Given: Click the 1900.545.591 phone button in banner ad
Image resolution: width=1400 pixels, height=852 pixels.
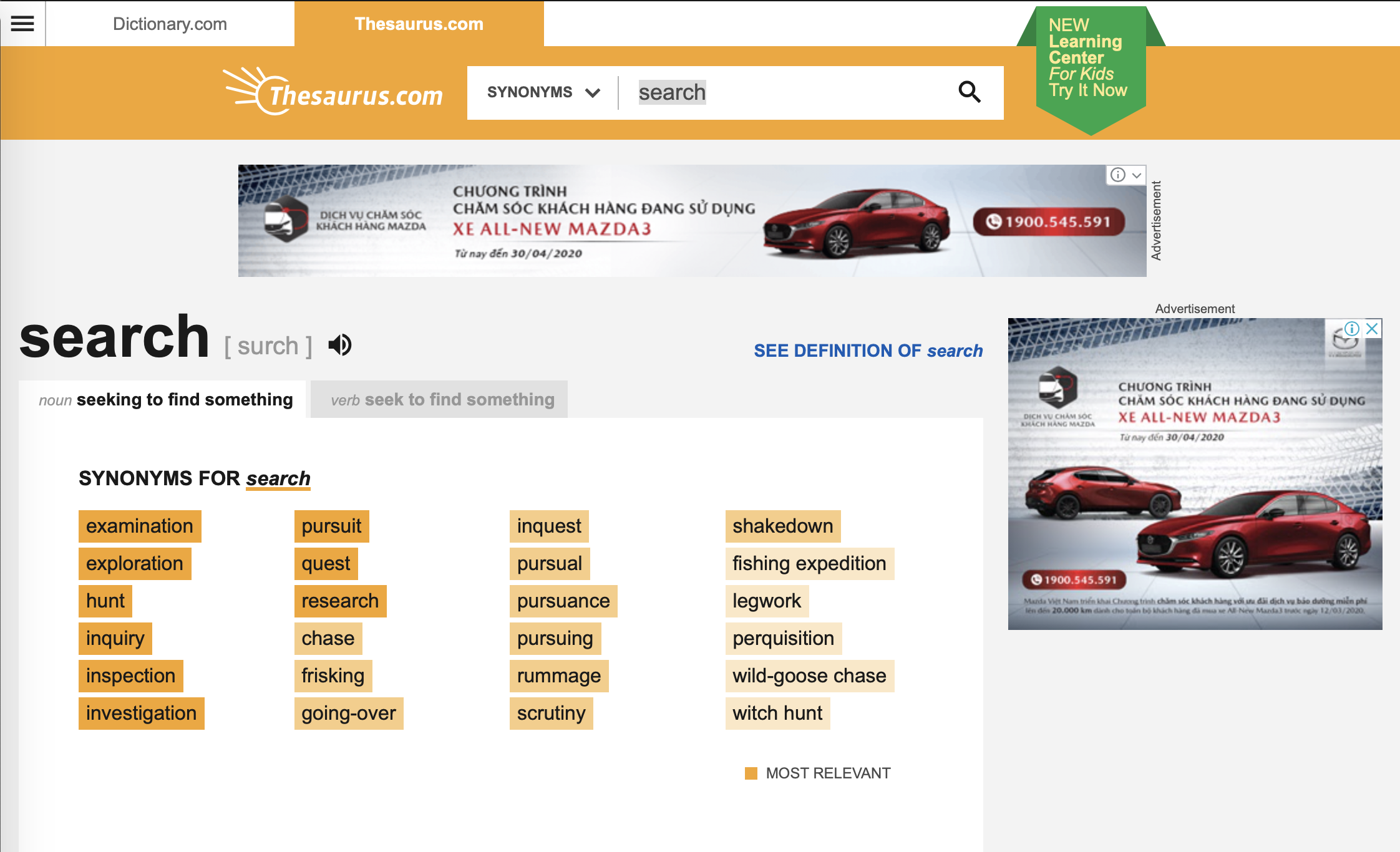Looking at the screenshot, I should pyautogui.click(x=1049, y=221).
